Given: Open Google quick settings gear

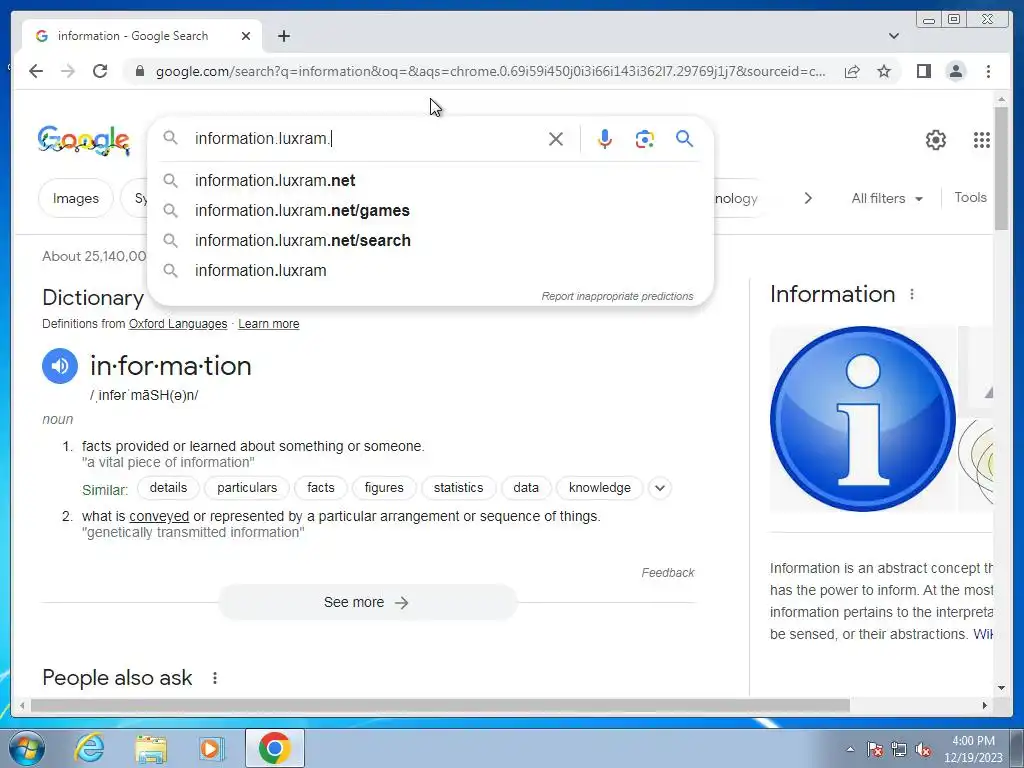Looking at the screenshot, I should [x=936, y=140].
